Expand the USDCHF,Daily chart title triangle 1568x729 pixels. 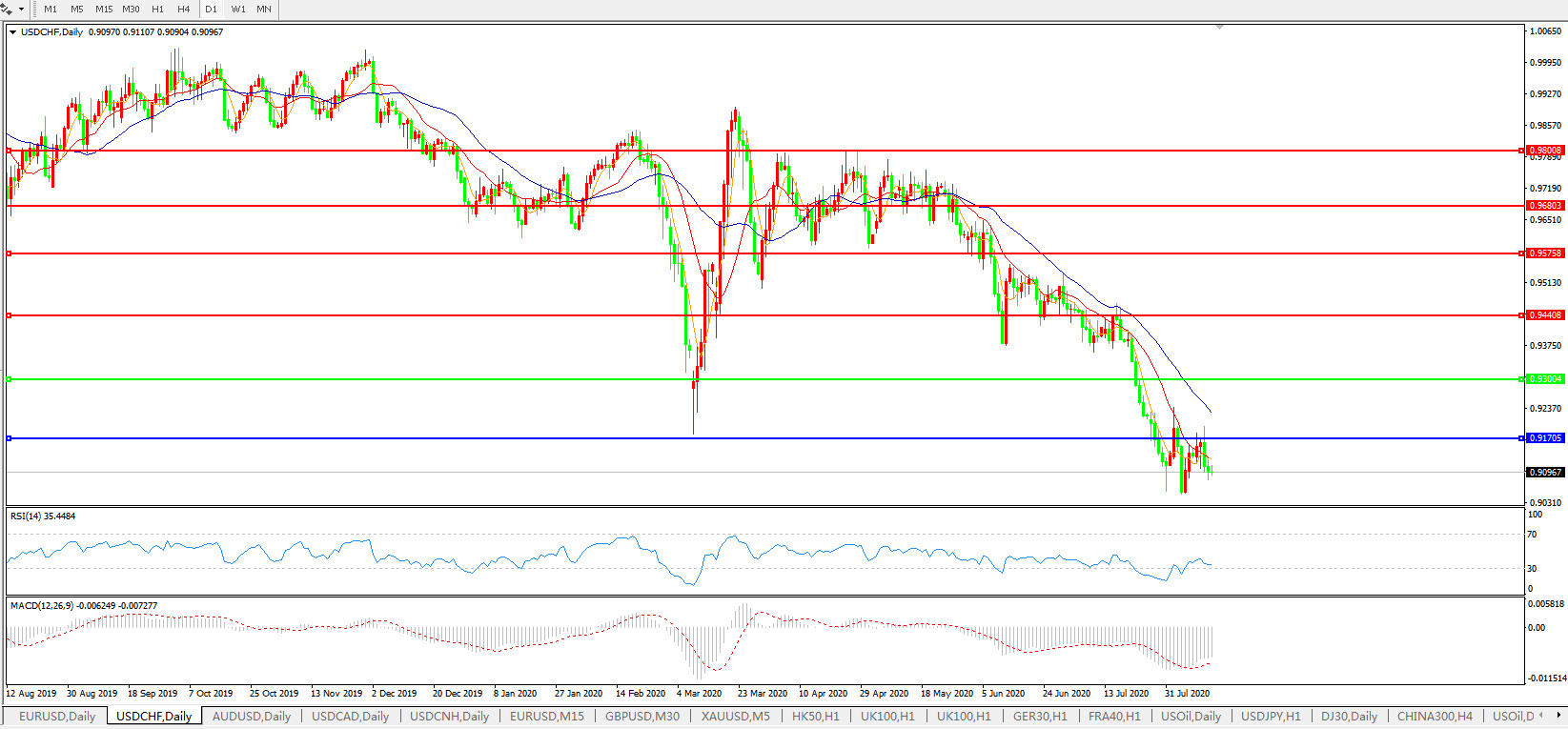coord(12,32)
